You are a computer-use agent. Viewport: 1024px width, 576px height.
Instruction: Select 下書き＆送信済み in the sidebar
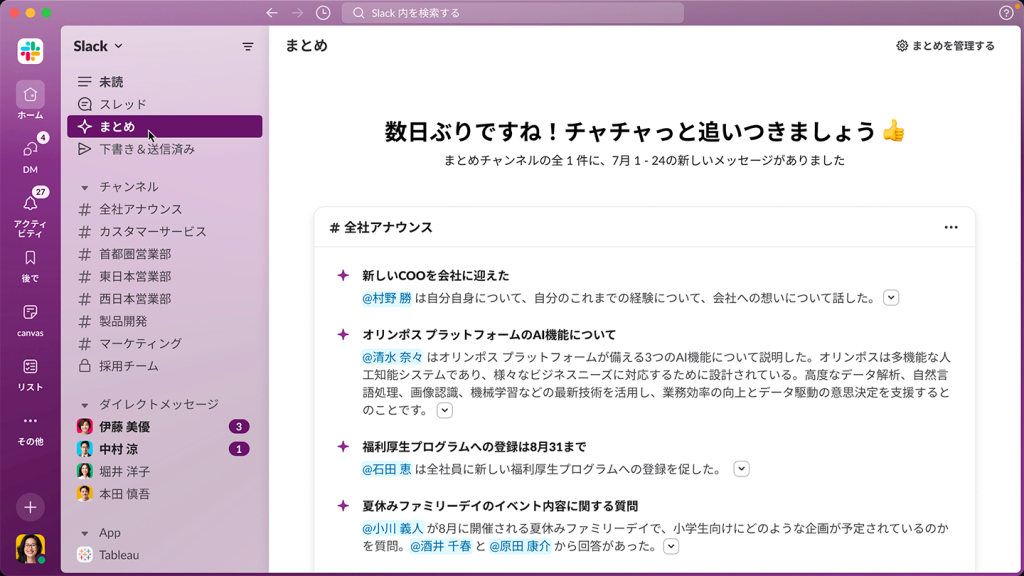coord(146,149)
